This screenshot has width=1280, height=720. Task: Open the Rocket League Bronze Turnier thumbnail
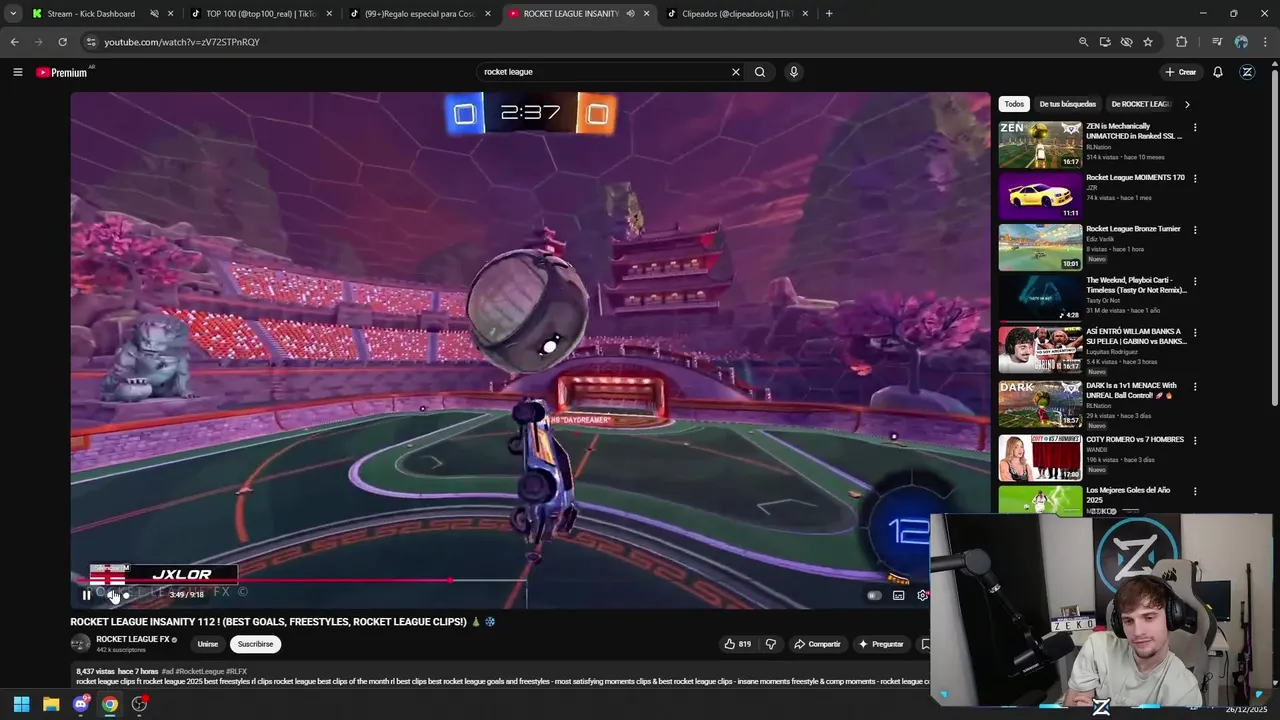1040,247
